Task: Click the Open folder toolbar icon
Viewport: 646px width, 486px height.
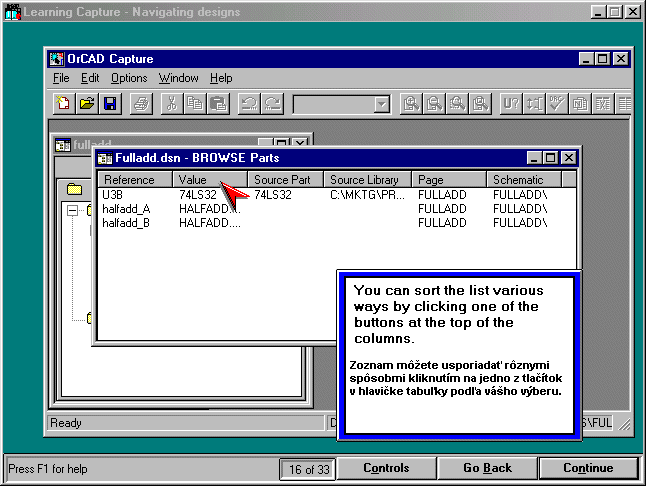Action: coord(87,103)
